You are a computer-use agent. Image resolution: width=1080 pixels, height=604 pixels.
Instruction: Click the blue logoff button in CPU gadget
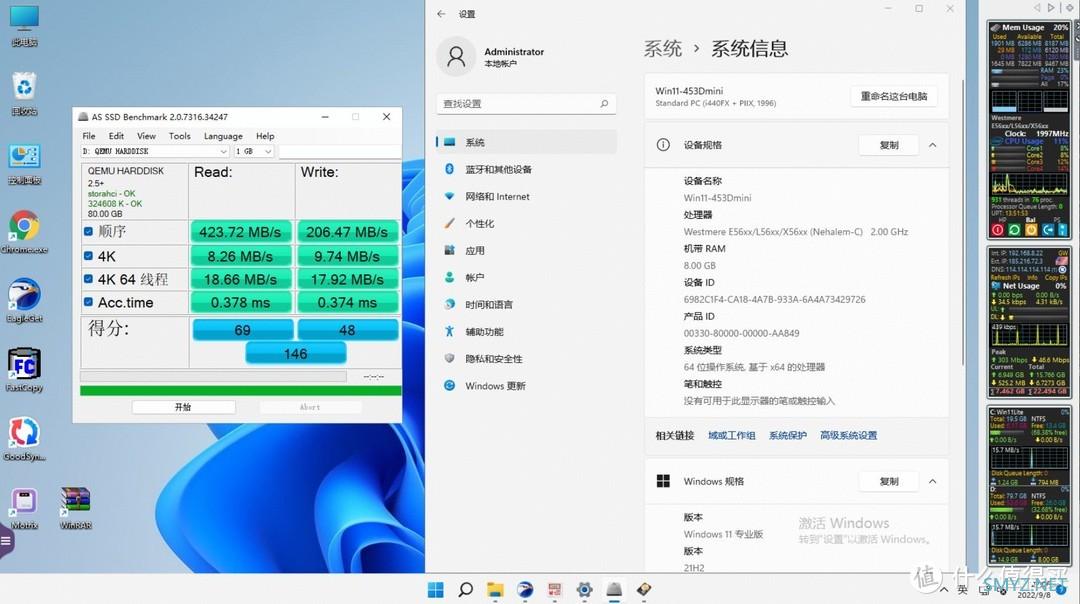1048,230
